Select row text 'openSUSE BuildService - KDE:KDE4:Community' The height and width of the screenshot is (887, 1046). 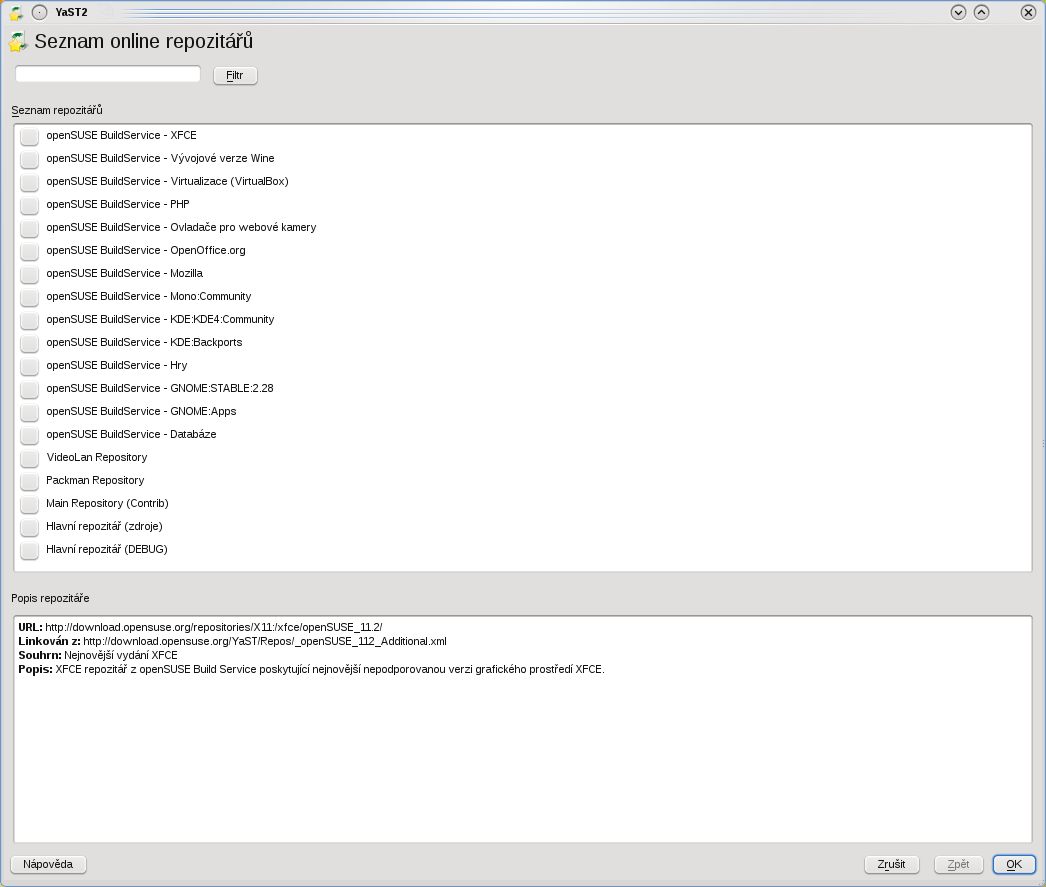pyautogui.click(x=160, y=319)
